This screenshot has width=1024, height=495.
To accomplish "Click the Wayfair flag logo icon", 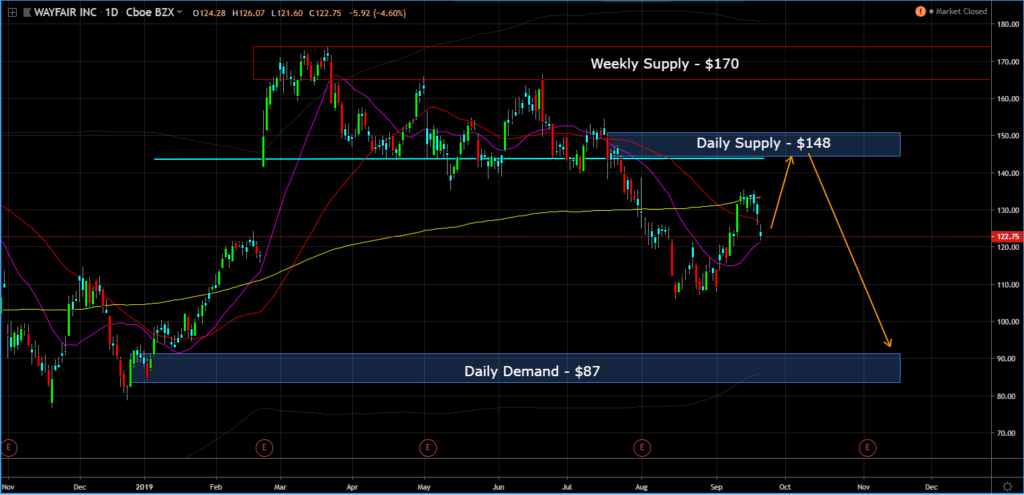I will [x=27, y=12].
